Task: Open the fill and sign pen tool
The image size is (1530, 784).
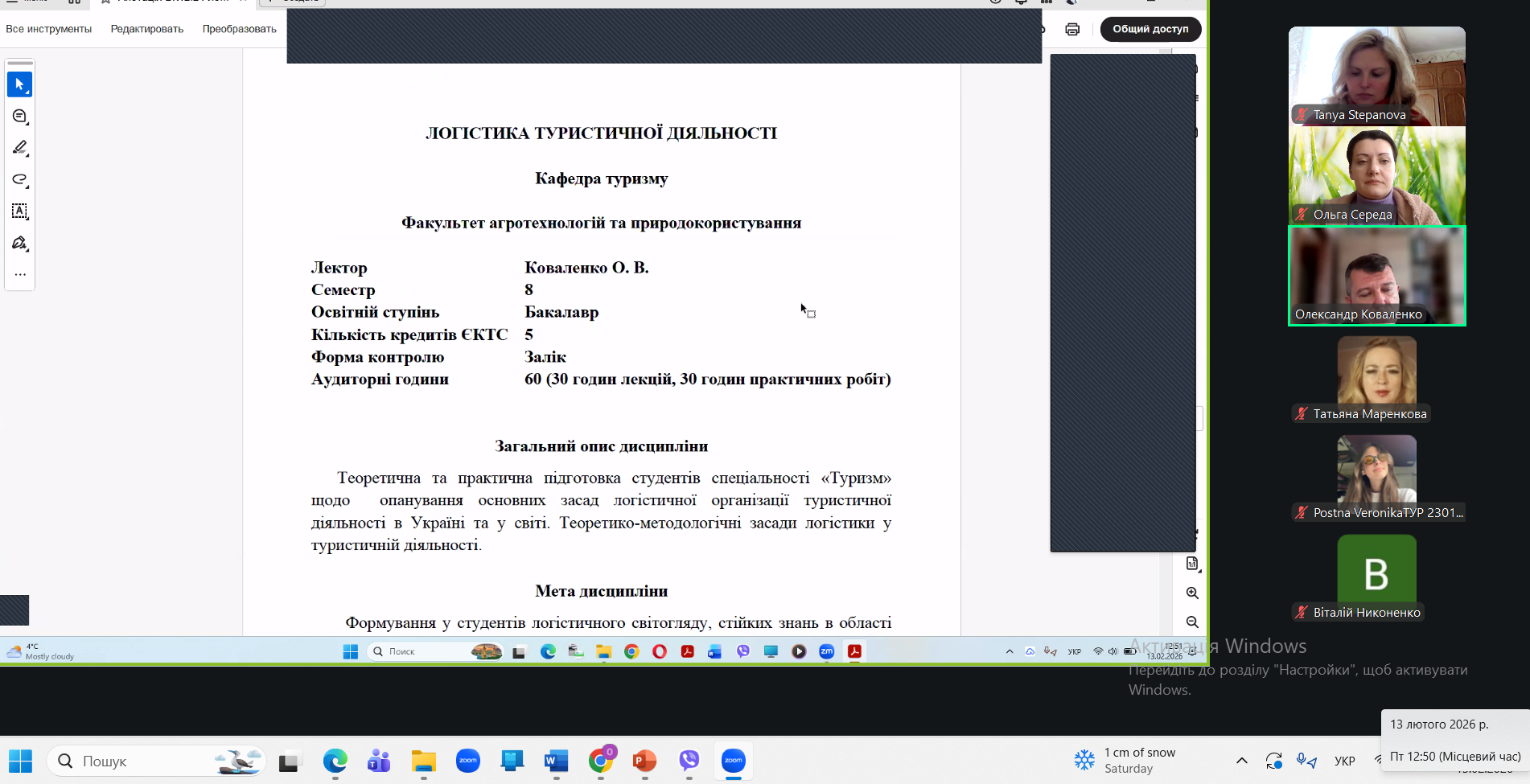Action: 19,243
